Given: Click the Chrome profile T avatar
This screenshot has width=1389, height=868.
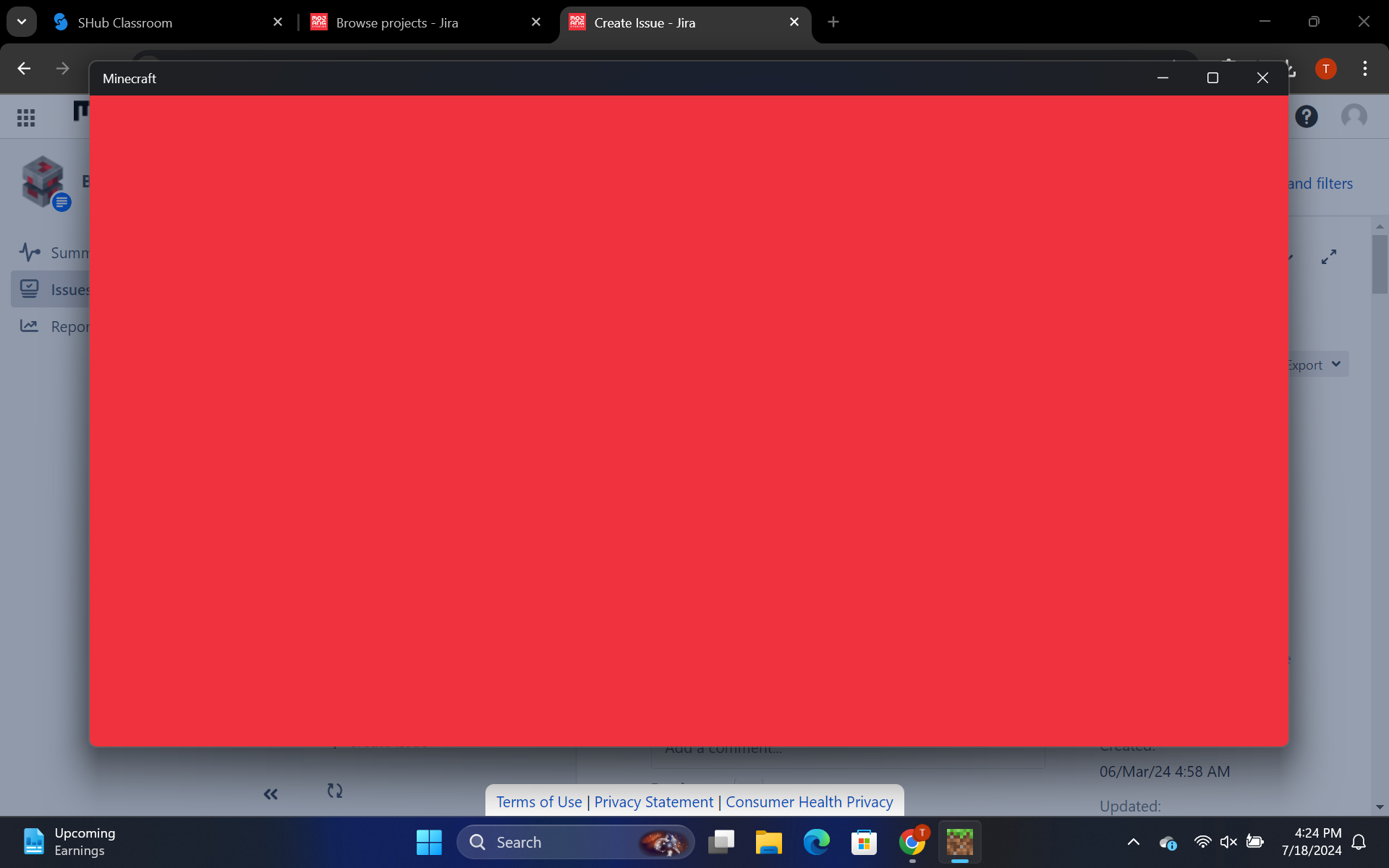Looking at the screenshot, I should pyautogui.click(x=1325, y=69).
